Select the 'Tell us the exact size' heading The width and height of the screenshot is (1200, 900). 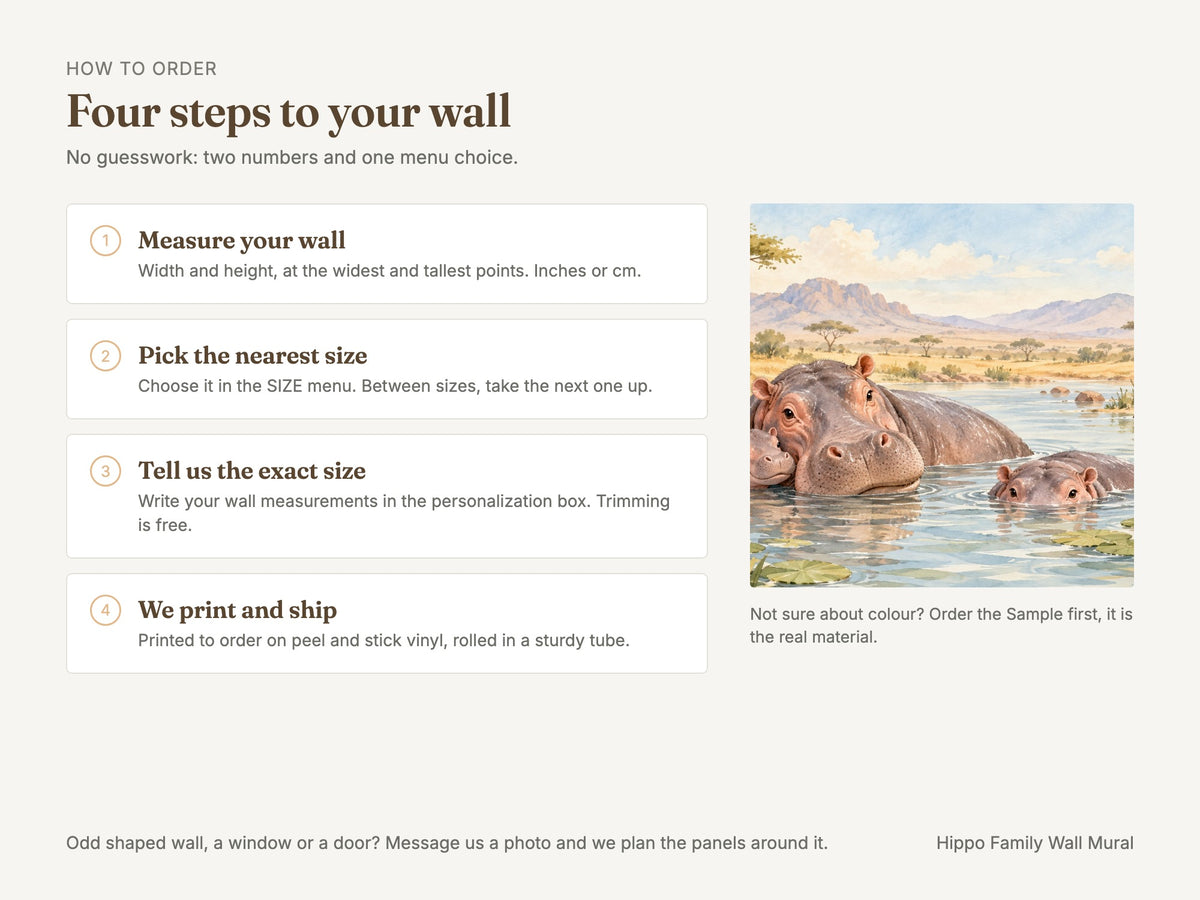[252, 471]
